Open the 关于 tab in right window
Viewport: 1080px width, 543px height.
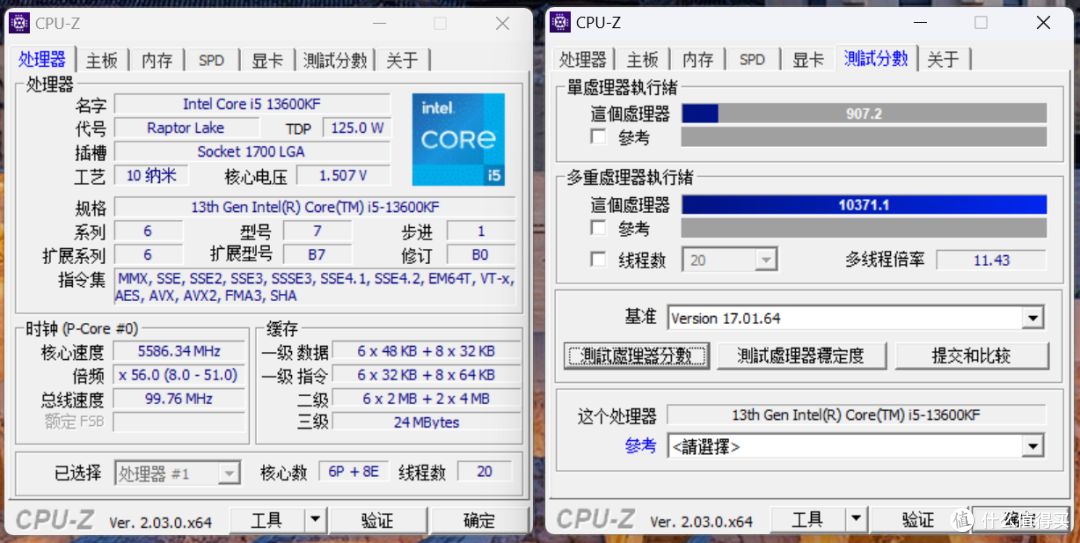[943, 61]
